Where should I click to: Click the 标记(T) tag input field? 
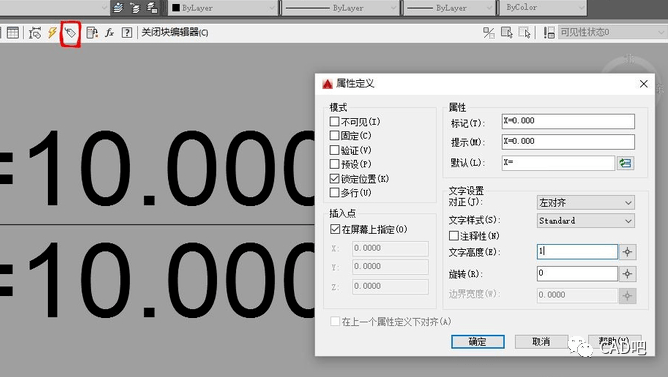[568, 121]
